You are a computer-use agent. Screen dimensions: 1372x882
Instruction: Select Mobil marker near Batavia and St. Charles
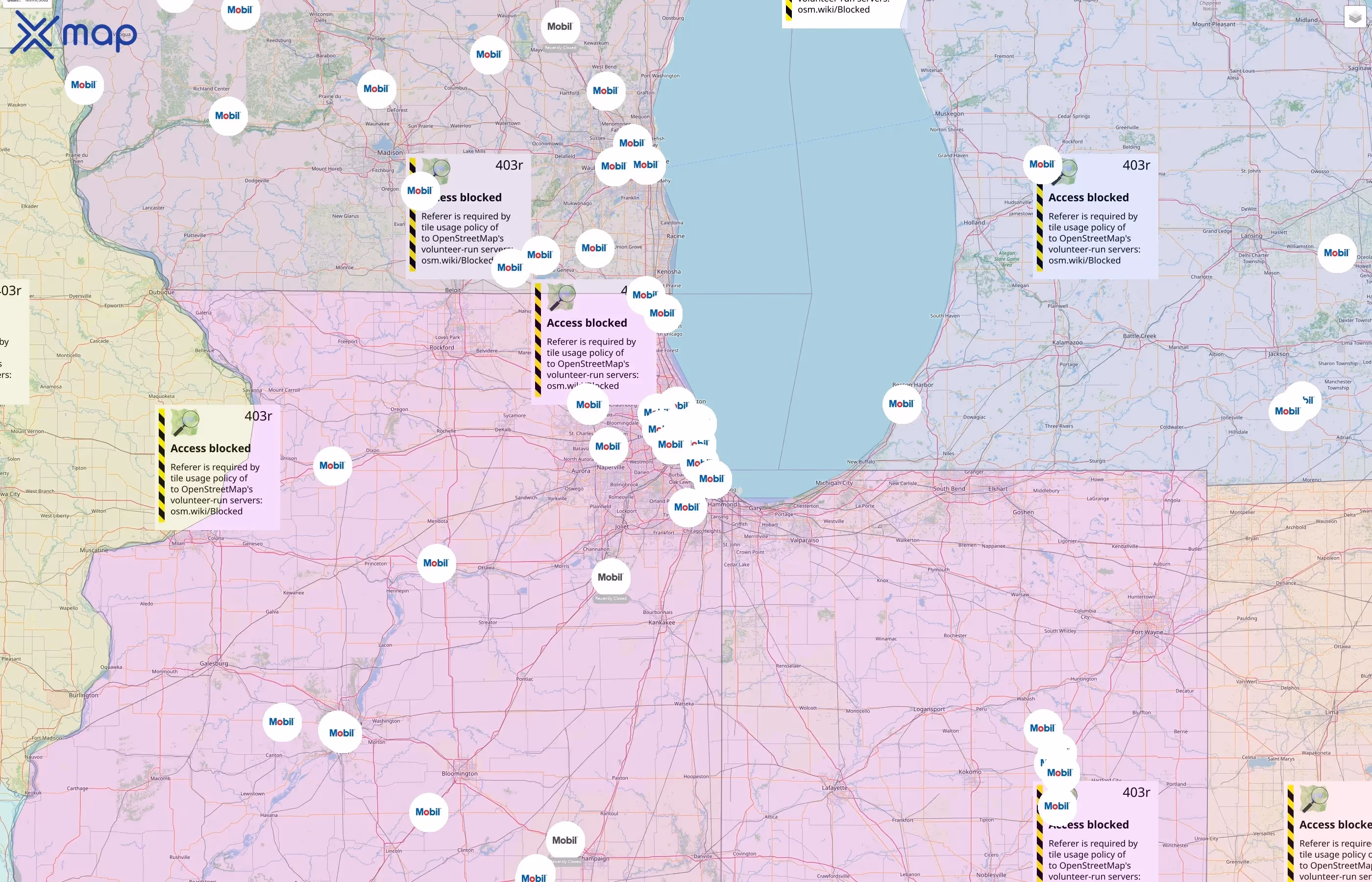pos(608,447)
